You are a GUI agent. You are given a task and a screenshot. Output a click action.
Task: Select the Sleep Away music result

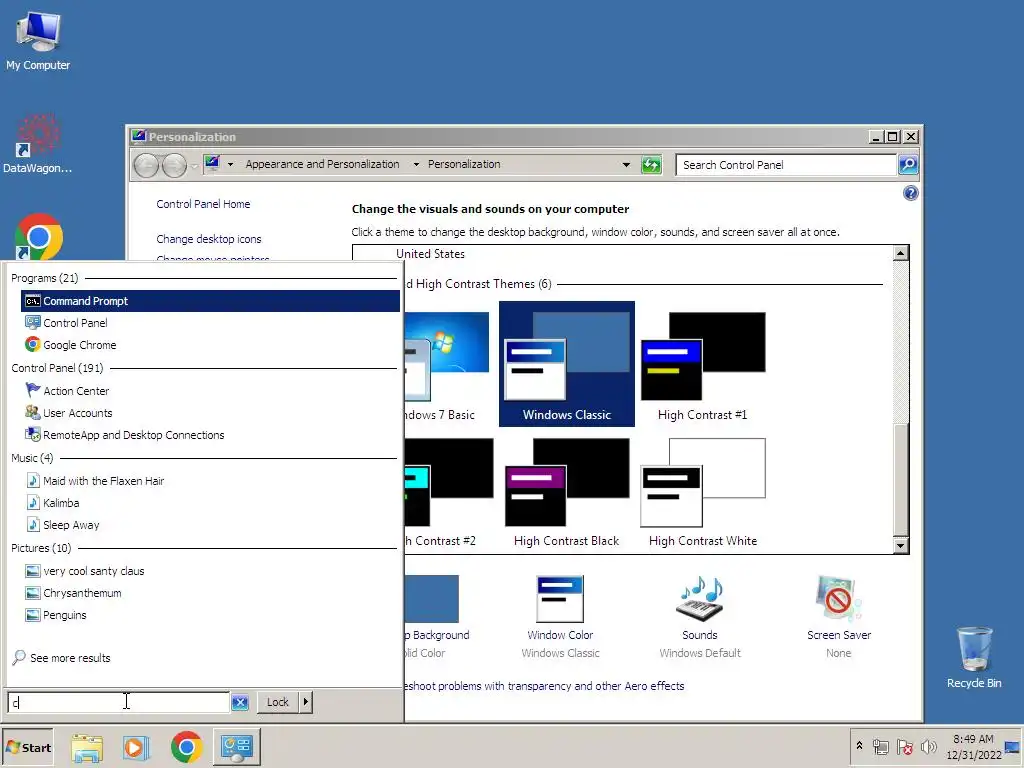[x=71, y=525]
